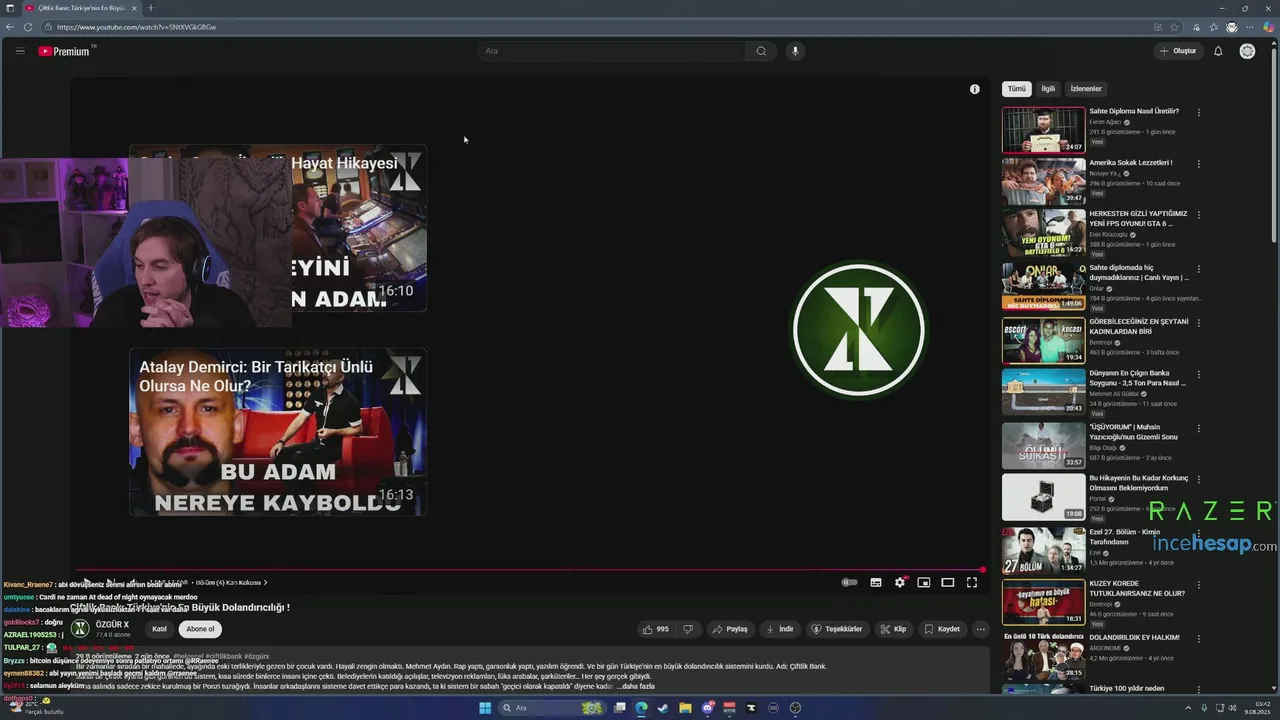Save video with Kaydet button
The height and width of the screenshot is (720, 1280).
pyautogui.click(x=942, y=629)
